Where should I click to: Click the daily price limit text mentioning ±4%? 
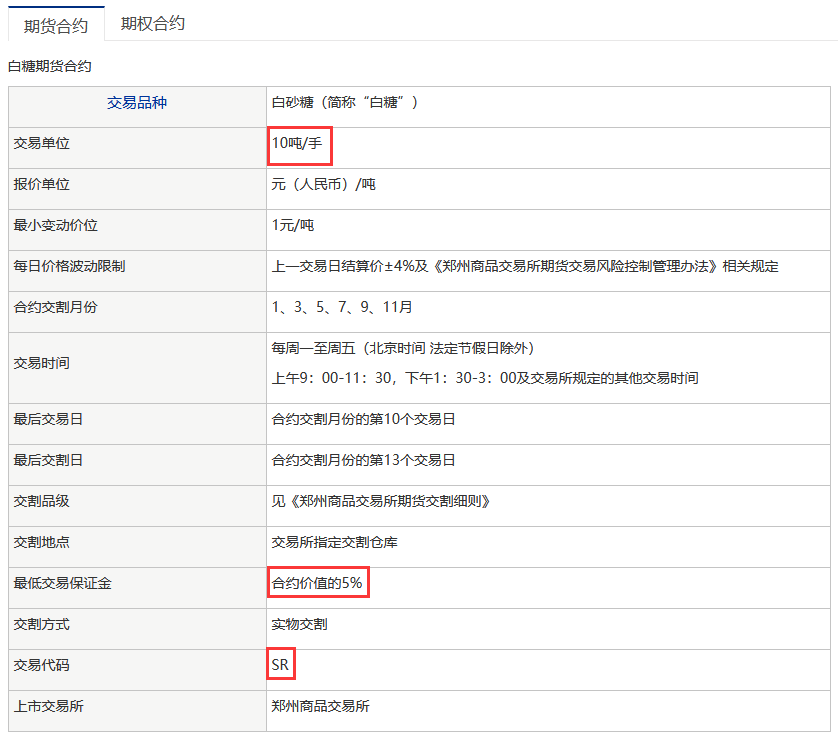[525, 266]
